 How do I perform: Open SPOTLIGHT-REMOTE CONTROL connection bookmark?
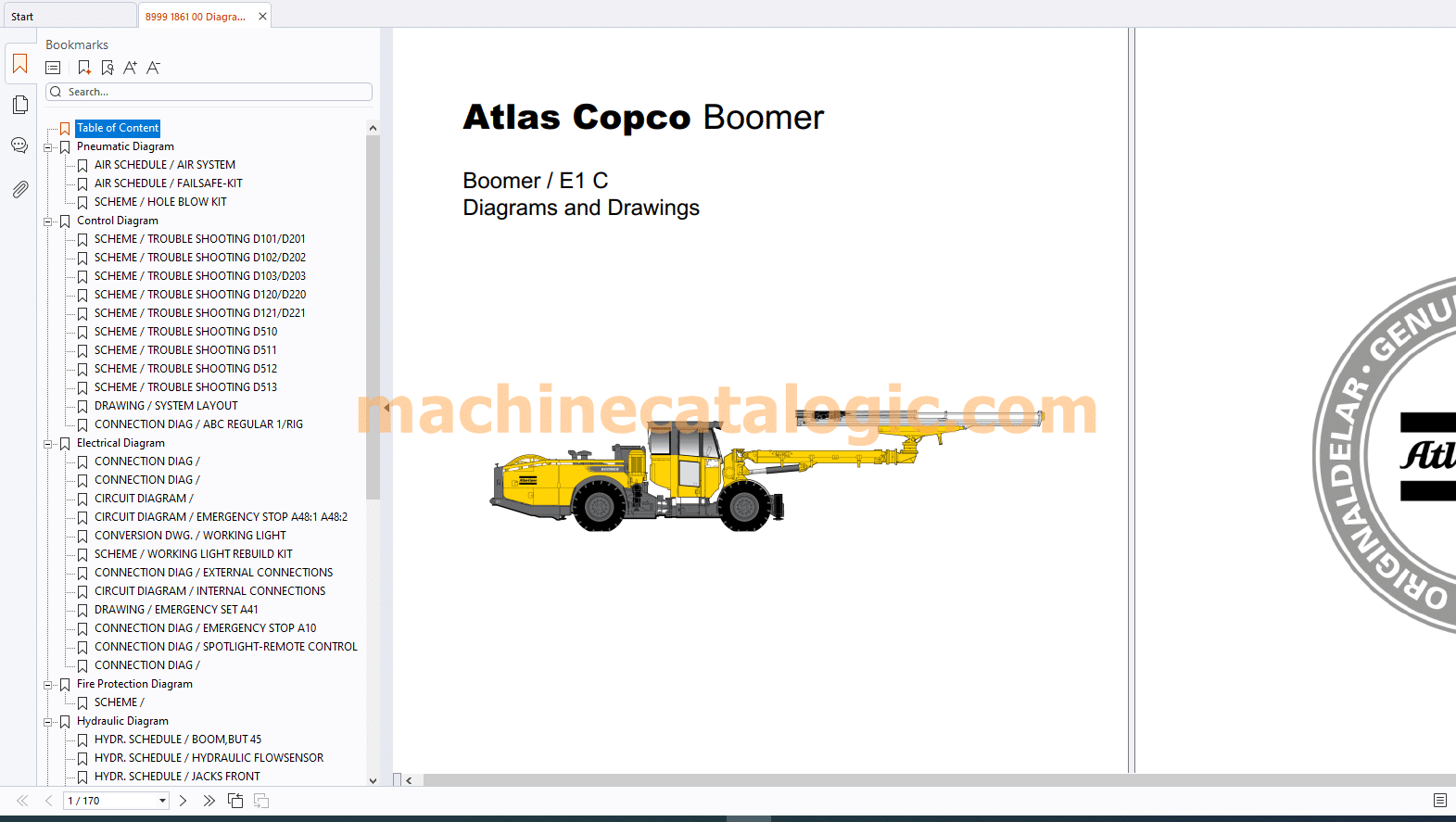click(226, 647)
